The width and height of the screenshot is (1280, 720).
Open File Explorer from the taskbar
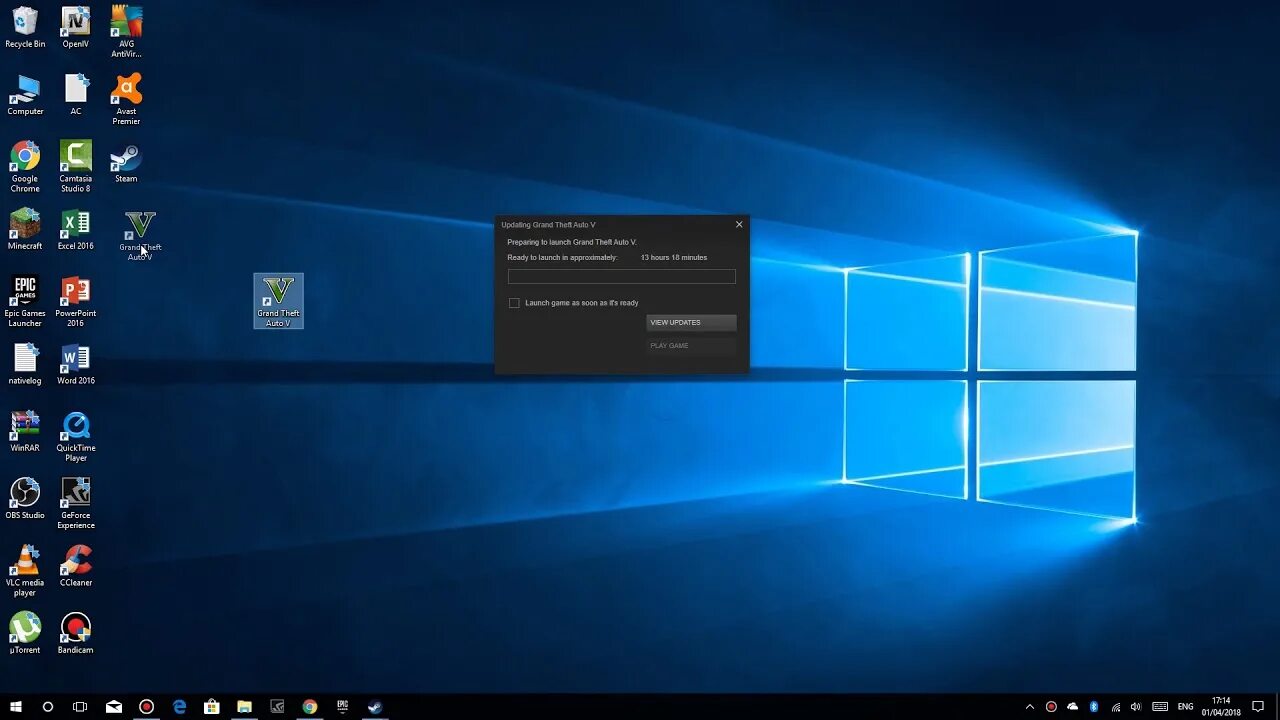[x=244, y=706]
